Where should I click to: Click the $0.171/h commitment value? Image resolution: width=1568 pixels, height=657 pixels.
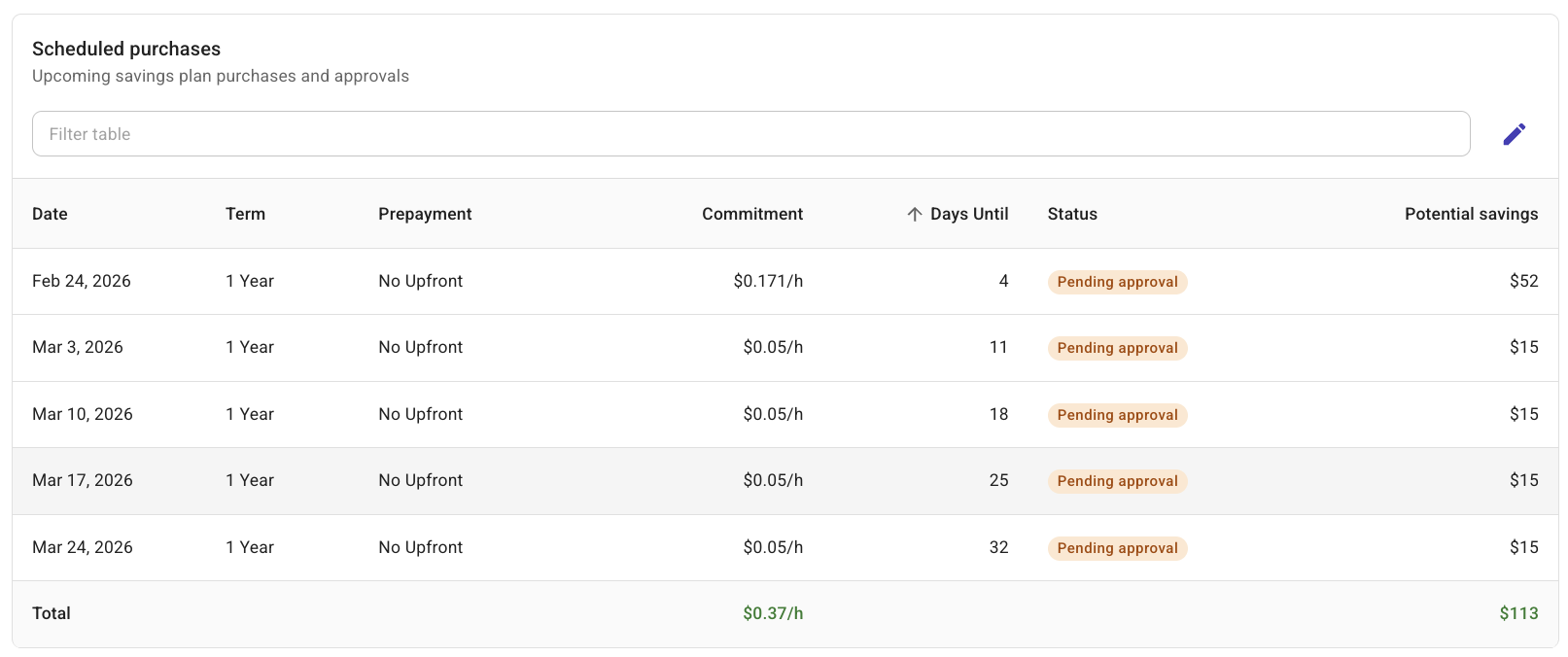[768, 281]
